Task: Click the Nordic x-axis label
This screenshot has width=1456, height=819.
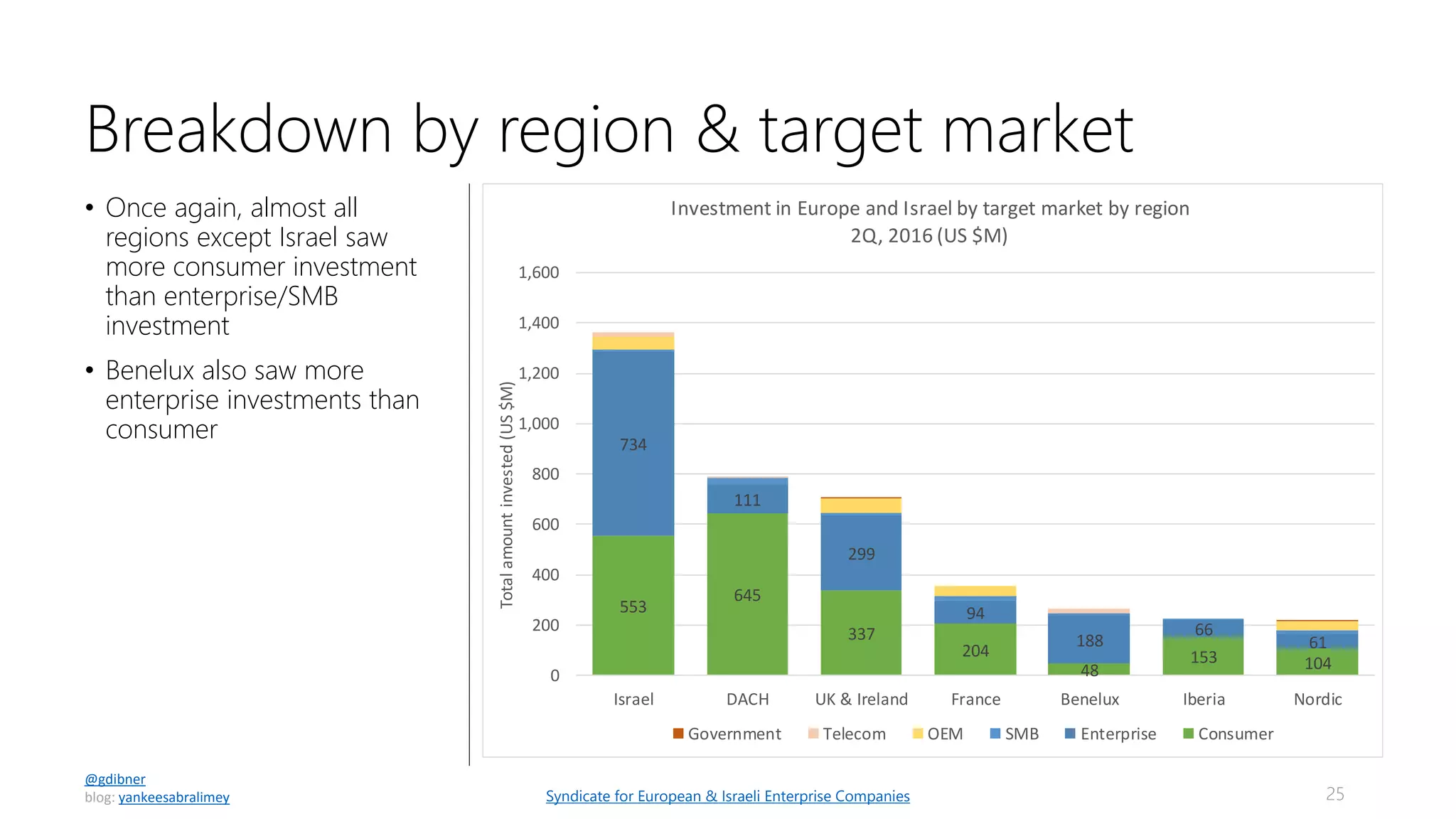Action: coord(1317,699)
